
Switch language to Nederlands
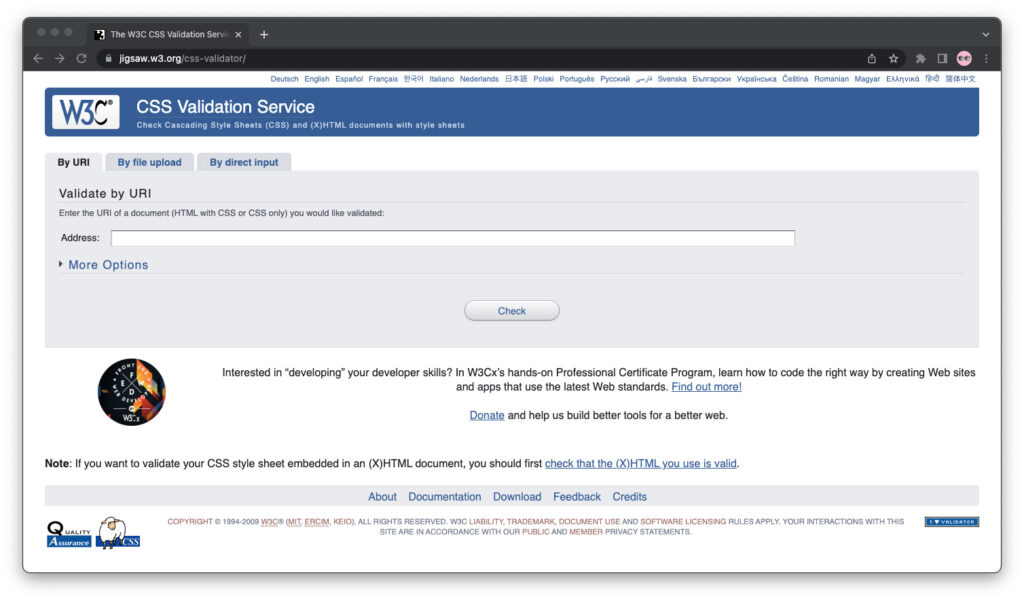[479, 79]
